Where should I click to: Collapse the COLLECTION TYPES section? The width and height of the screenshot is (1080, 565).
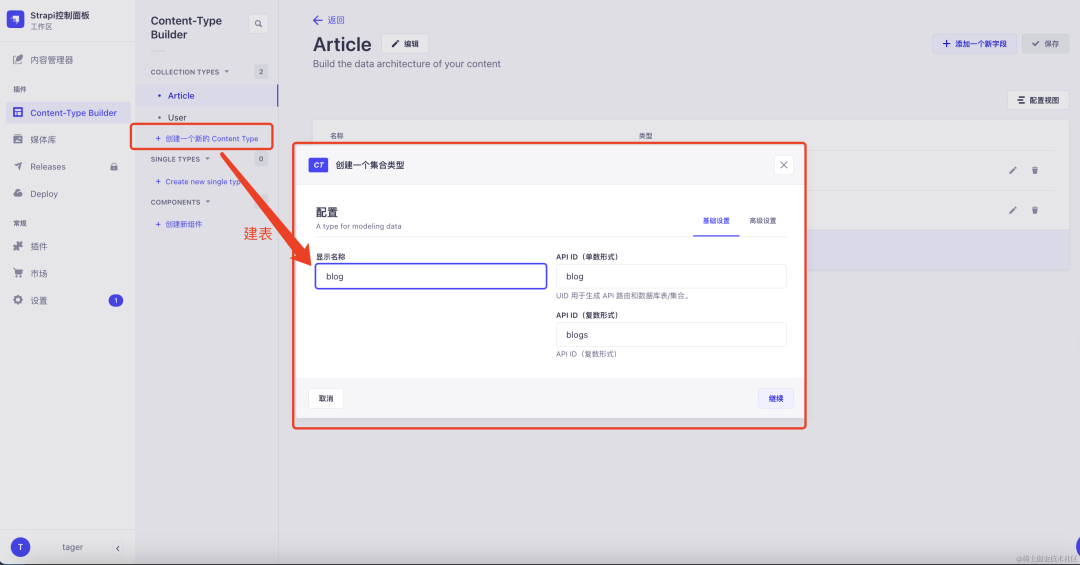pos(190,72)
